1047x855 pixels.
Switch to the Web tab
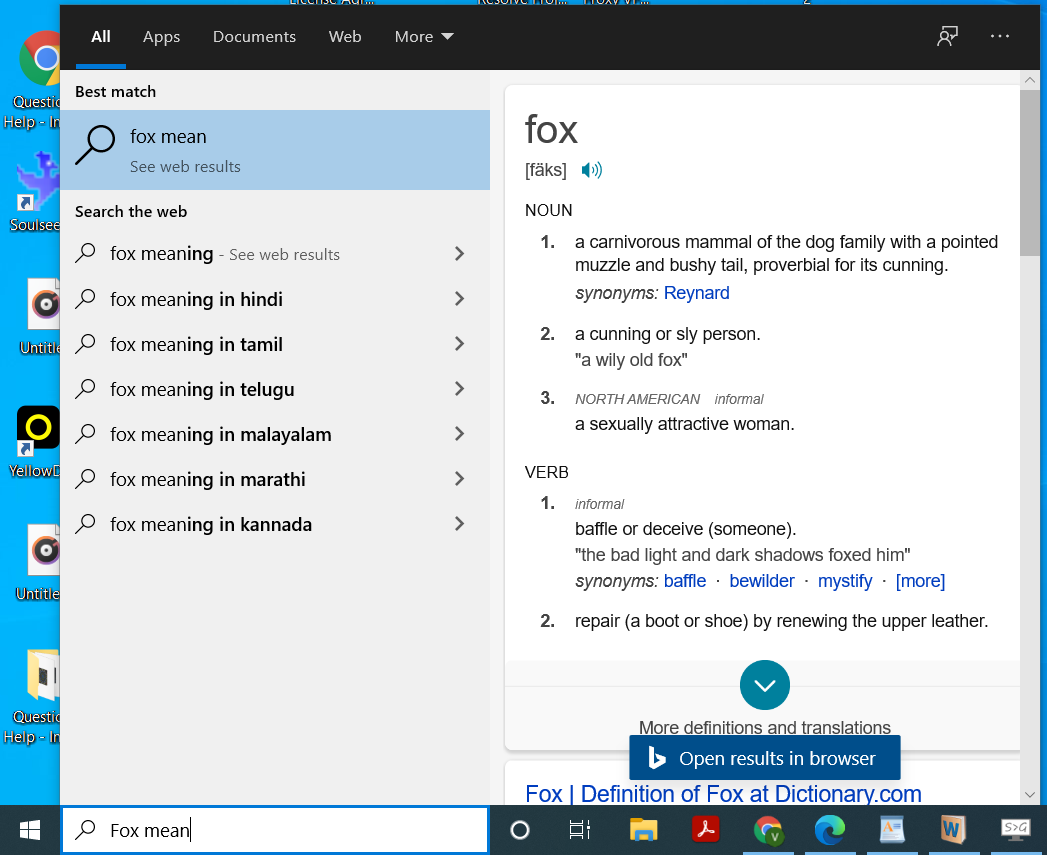point(345,37)
